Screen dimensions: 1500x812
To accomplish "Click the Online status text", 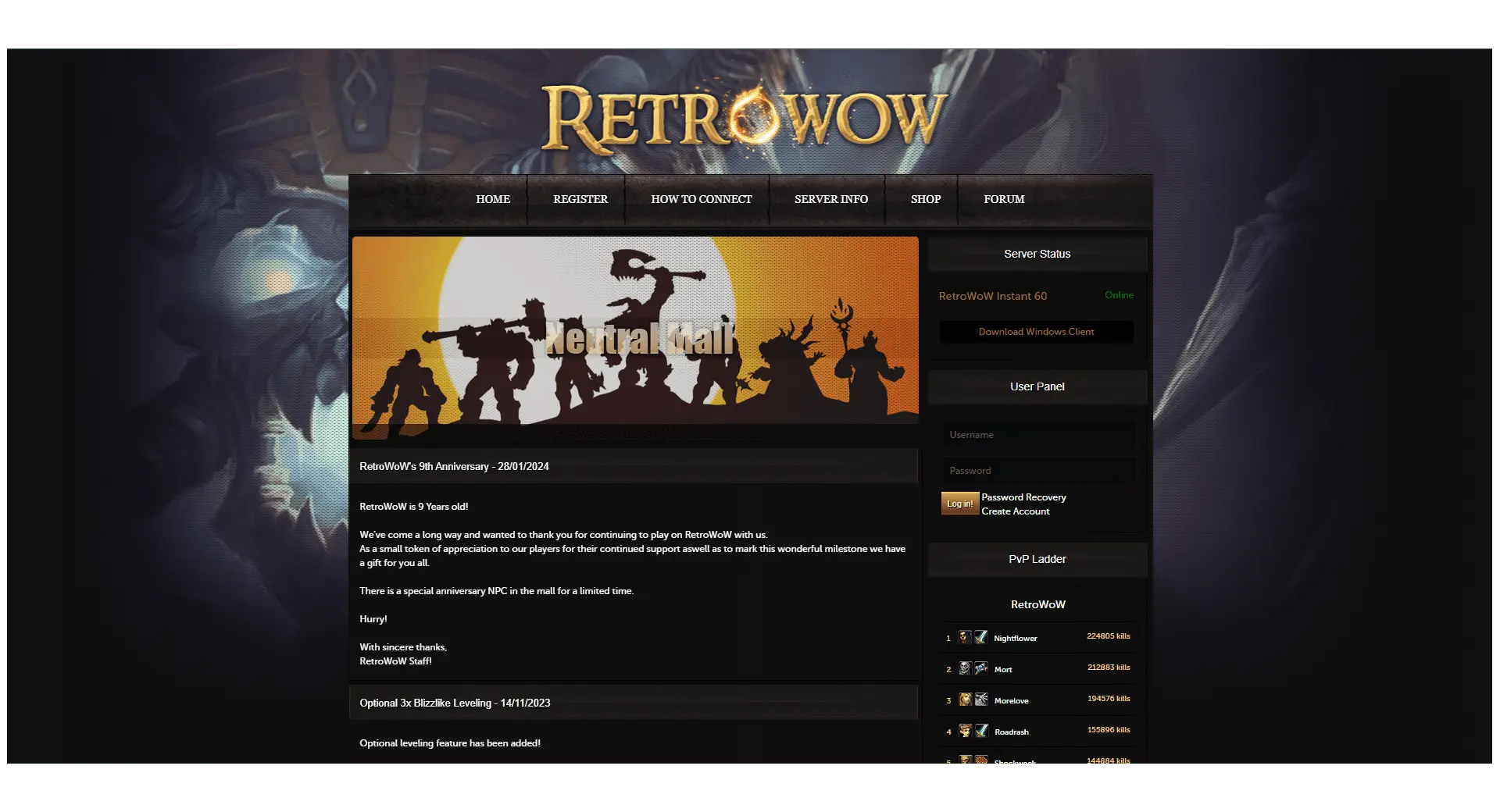I will 1119,295.
